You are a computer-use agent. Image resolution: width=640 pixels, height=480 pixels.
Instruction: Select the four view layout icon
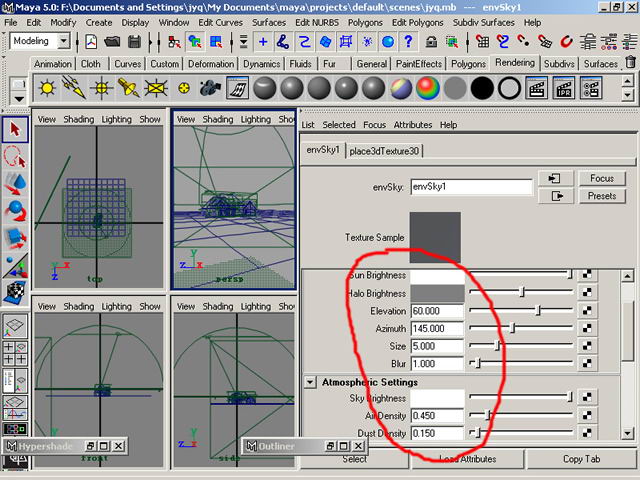(x=15, y=353)
